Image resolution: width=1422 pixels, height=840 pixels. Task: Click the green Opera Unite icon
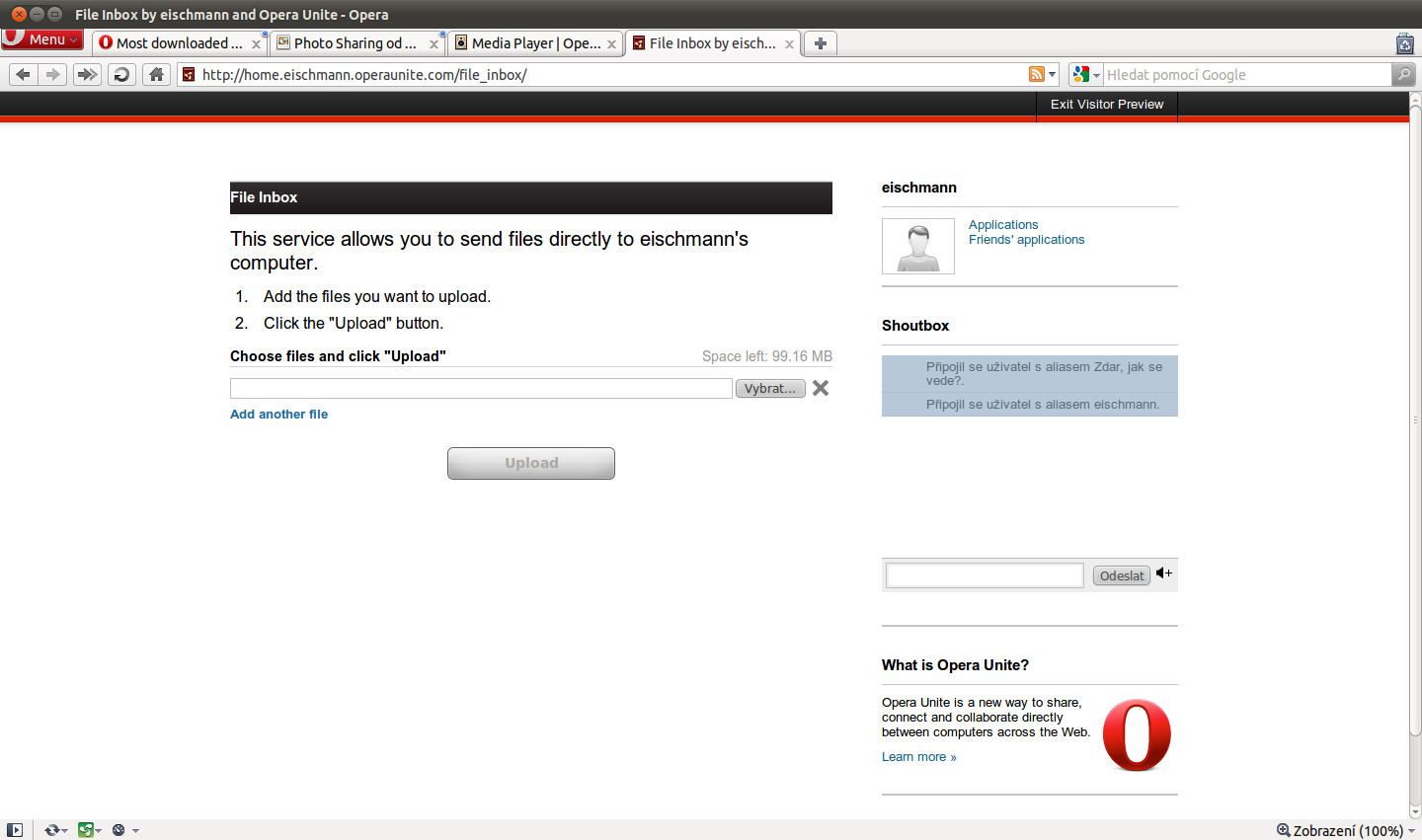86,830
